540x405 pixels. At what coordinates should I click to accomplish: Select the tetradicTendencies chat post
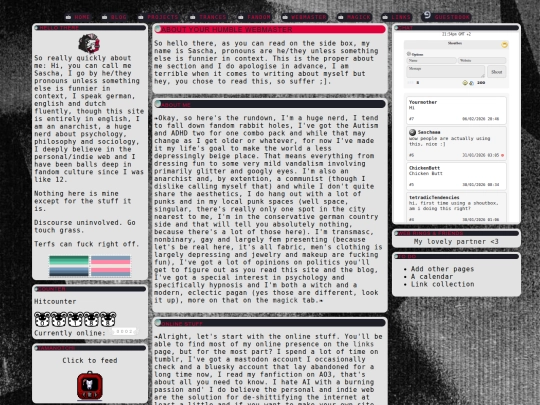(456, 208)
